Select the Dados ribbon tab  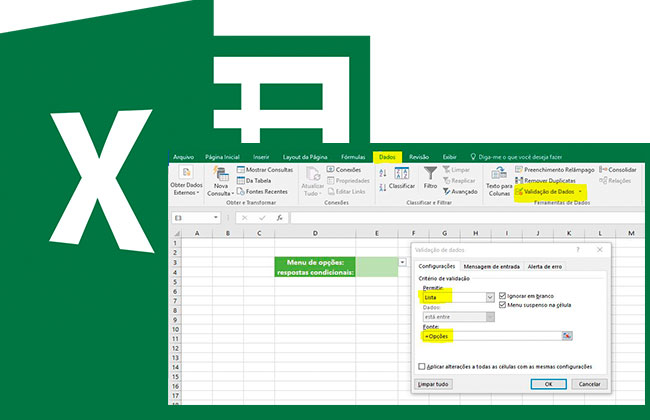[x=387, y=157]
